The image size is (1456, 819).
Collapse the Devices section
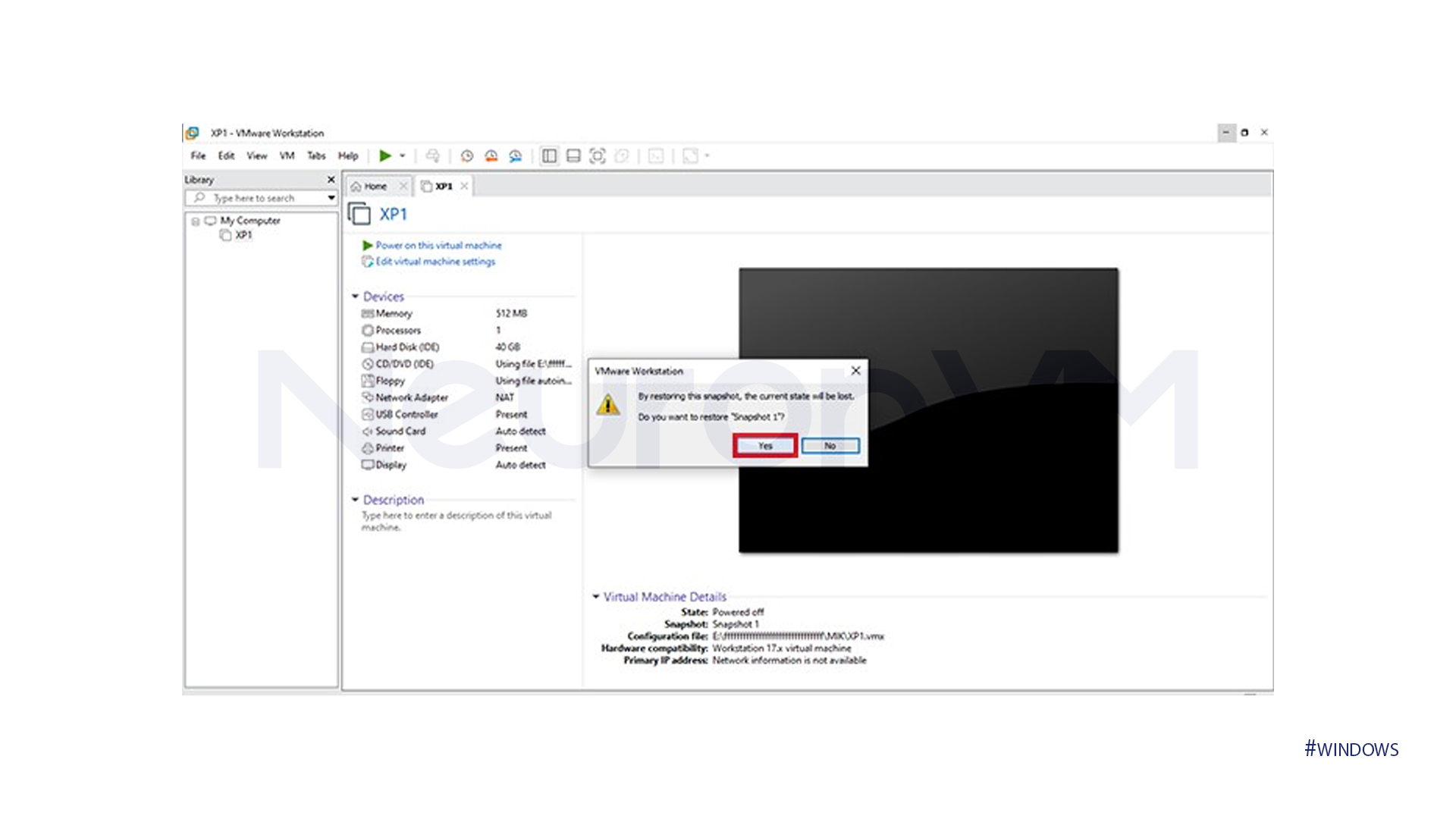[x=355, y=297]
